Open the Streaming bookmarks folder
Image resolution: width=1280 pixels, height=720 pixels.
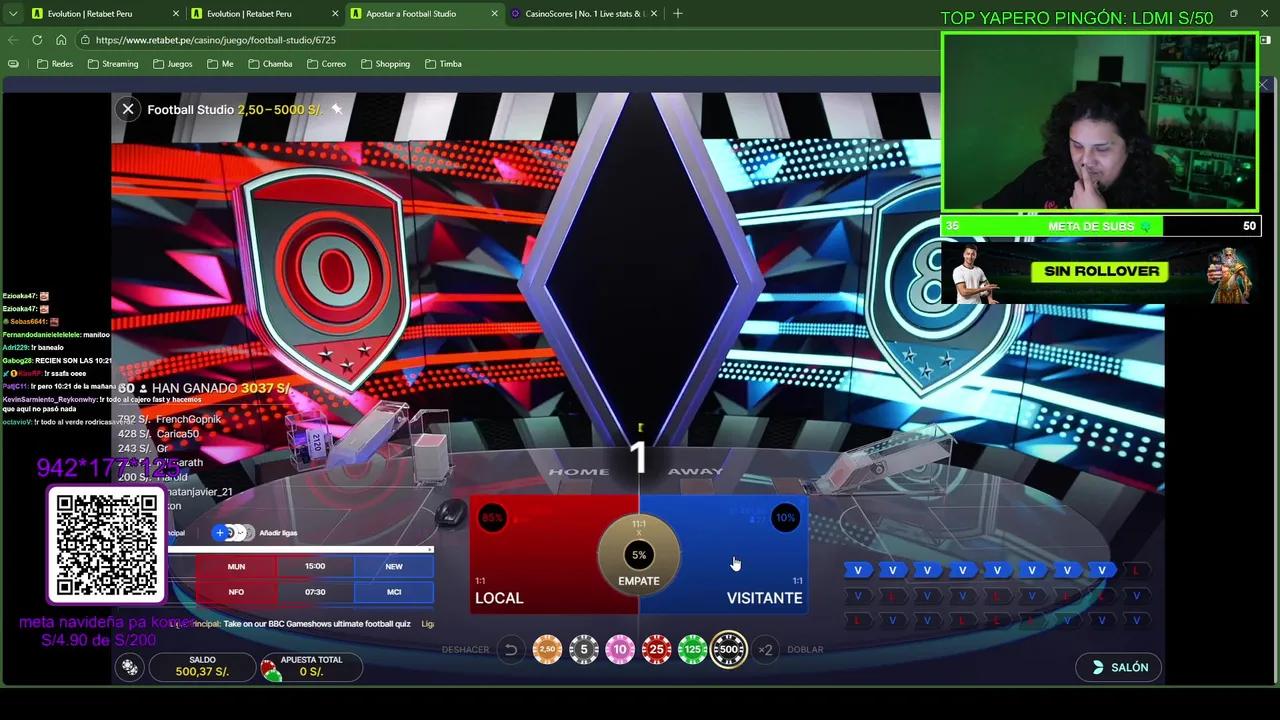[x=112, y=64]
